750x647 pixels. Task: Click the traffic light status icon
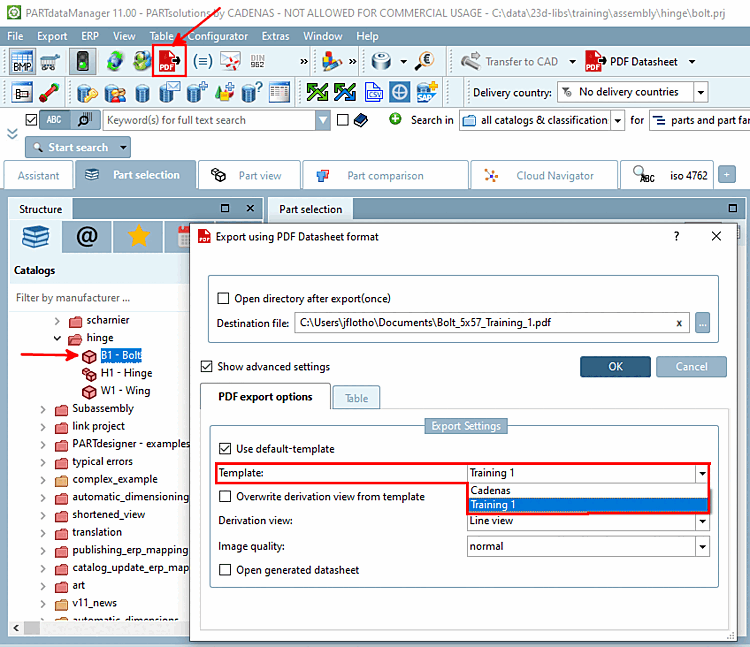tap(82, 62)
